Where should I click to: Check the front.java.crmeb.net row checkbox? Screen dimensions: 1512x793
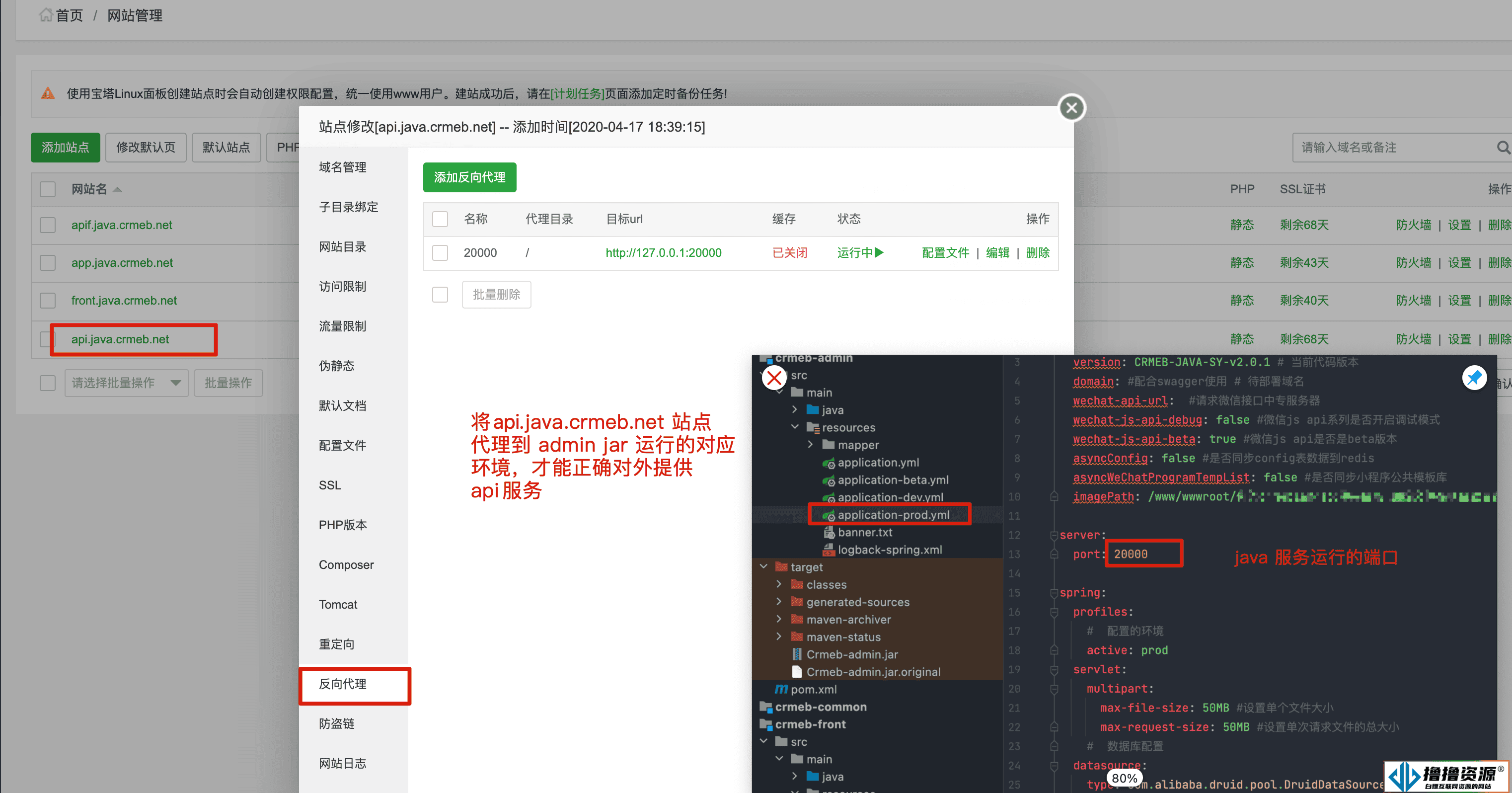(48, 301)
